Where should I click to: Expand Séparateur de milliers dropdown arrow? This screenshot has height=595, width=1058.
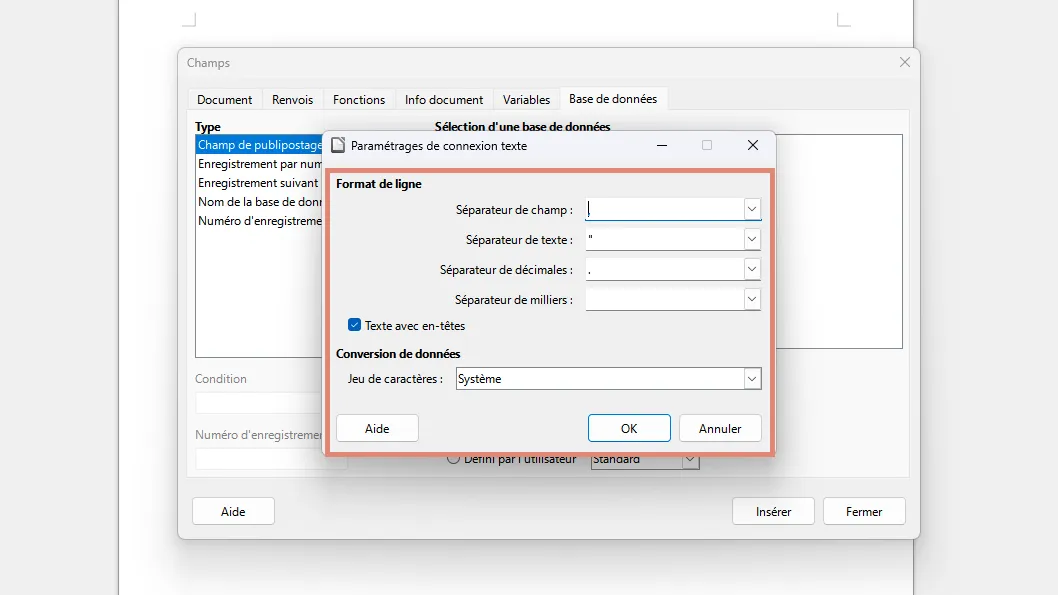[752, 299]
